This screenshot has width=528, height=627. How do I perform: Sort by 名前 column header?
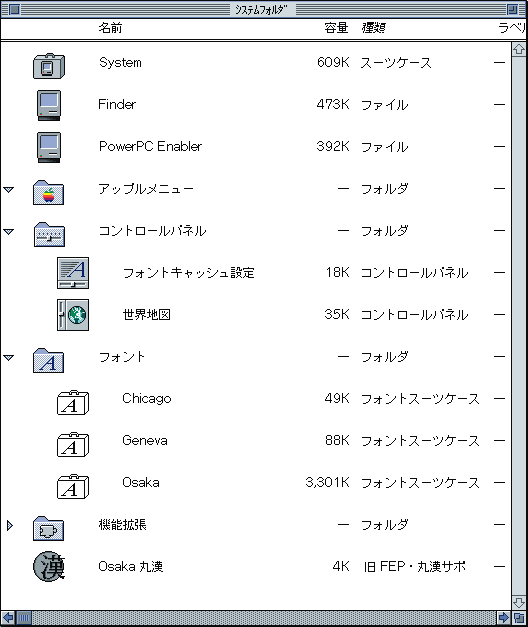coord(110,28)
